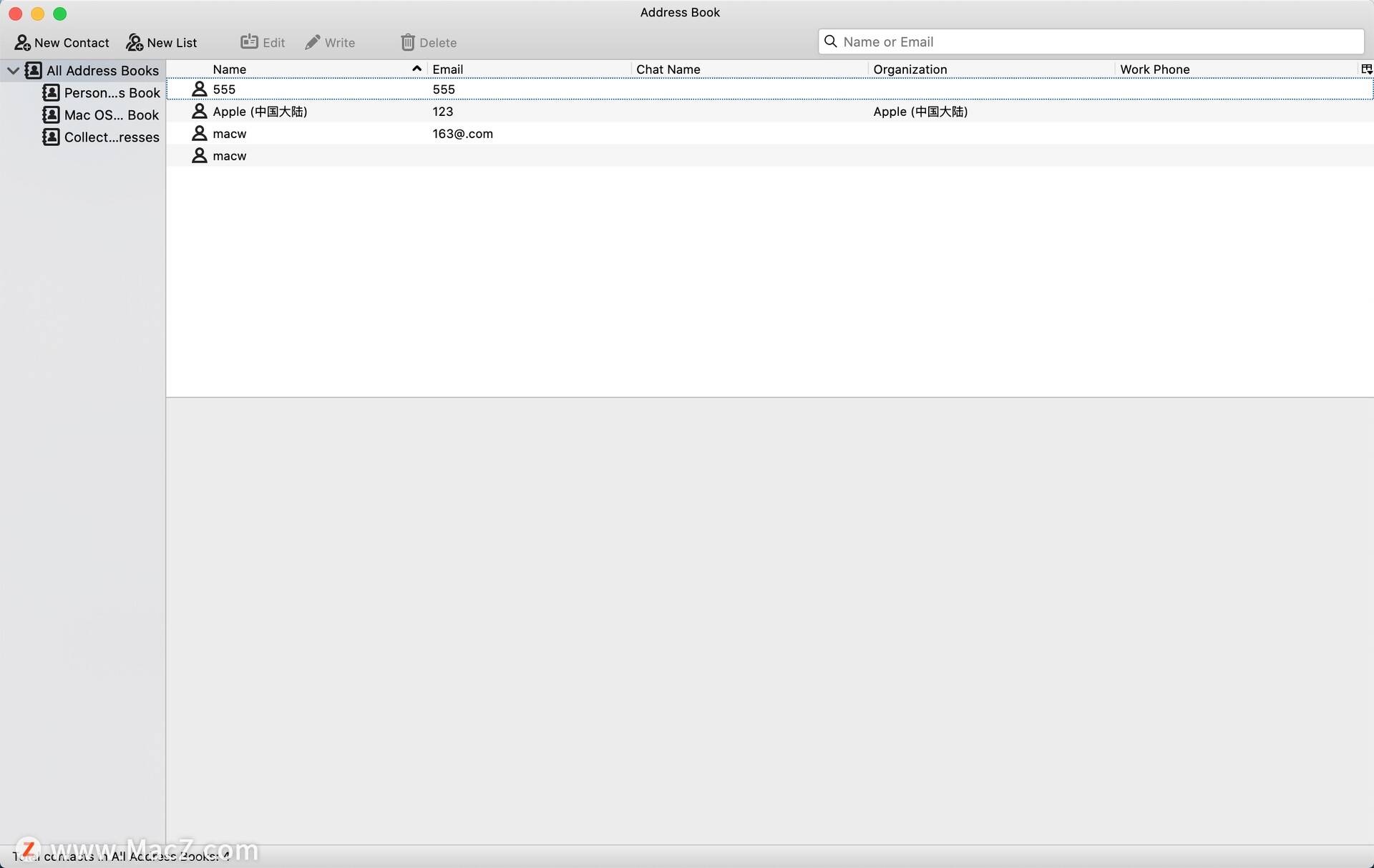The height and width of the screenshot is (868, 1374).
Task: Maximize the Address Book window
Action: pos(60,14)
